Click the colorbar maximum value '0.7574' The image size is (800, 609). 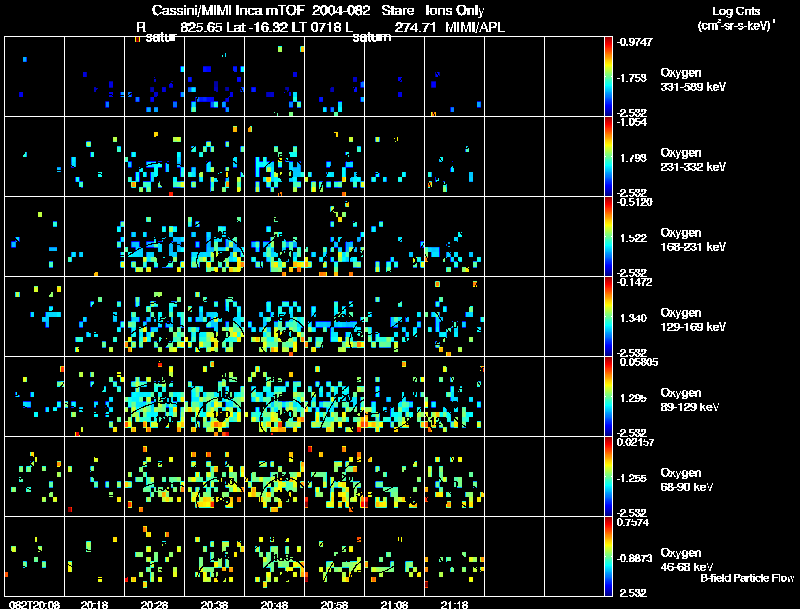[633, 522]
